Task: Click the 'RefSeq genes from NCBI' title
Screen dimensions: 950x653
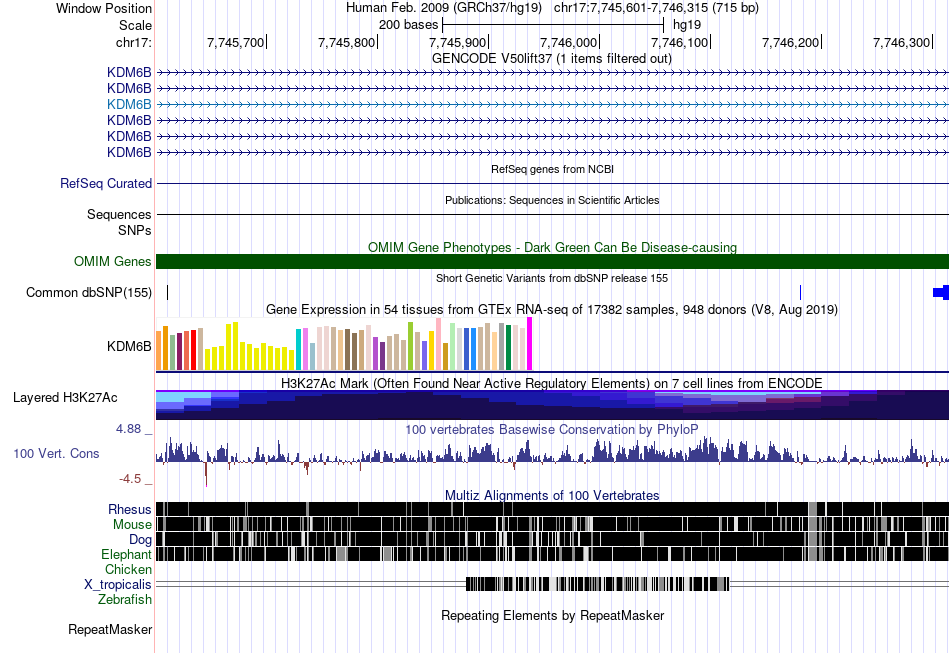Action: tap(553, 169)
